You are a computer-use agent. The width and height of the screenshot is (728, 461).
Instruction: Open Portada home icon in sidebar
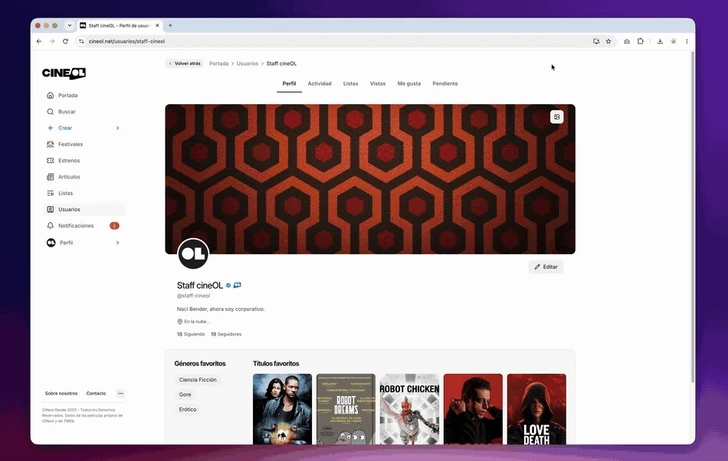(x=50, y=95)
